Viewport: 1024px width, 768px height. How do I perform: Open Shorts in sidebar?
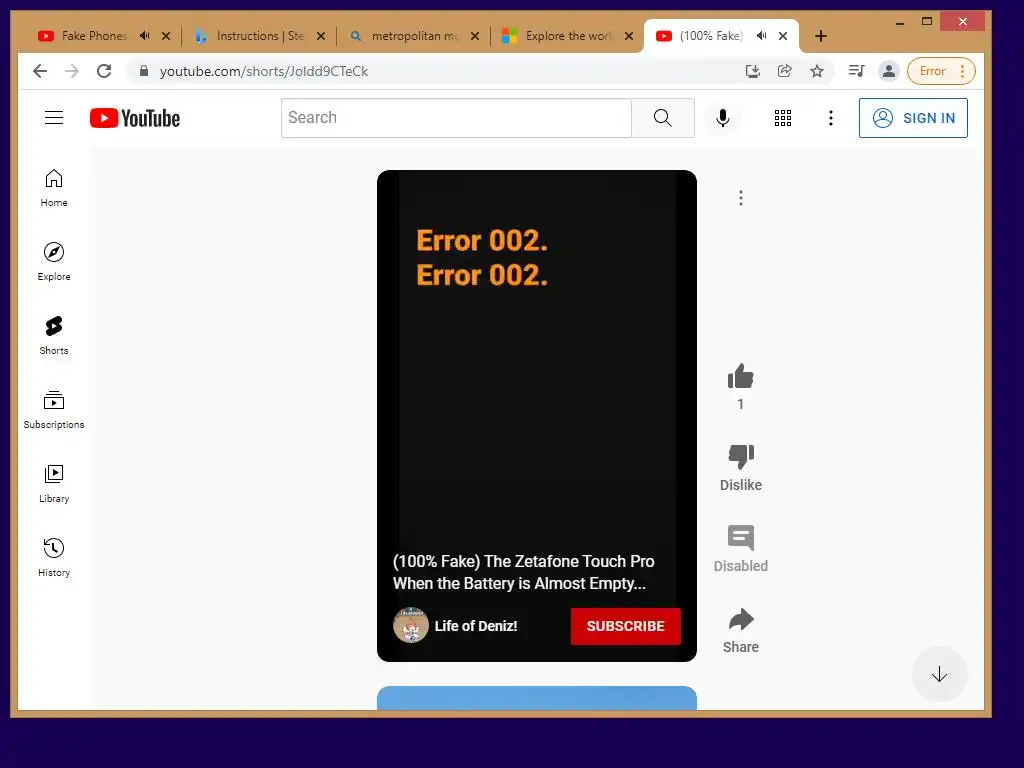point(54,336)
